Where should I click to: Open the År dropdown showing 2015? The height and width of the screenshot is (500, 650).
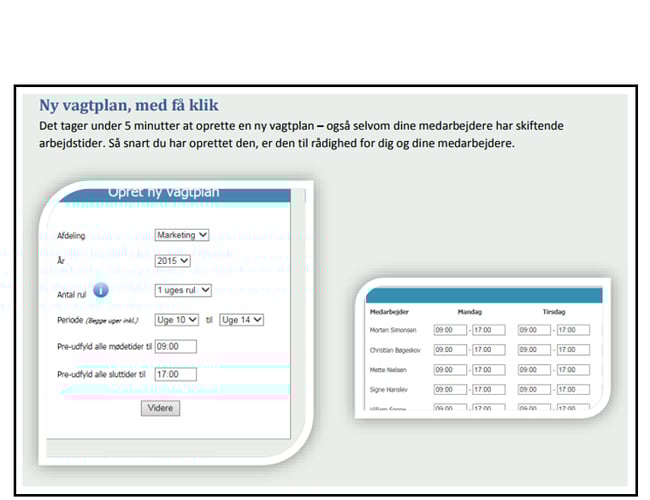coord(173,261)
